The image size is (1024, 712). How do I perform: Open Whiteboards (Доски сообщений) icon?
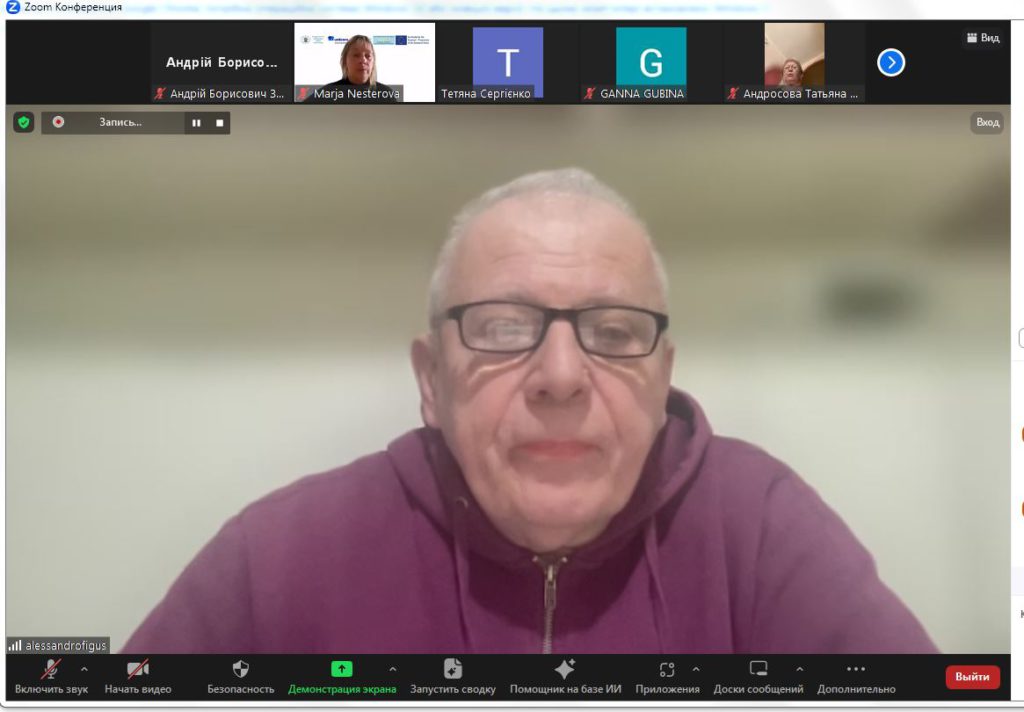click(x=758, y=670)
